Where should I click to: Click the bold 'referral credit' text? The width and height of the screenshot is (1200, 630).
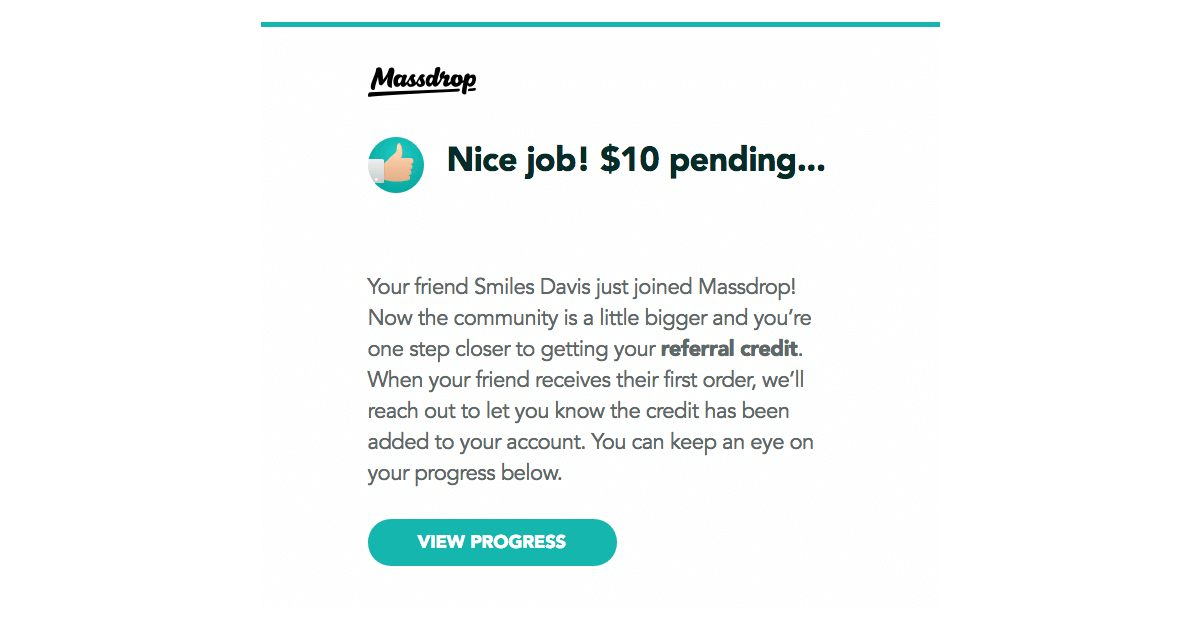point(729,349)
